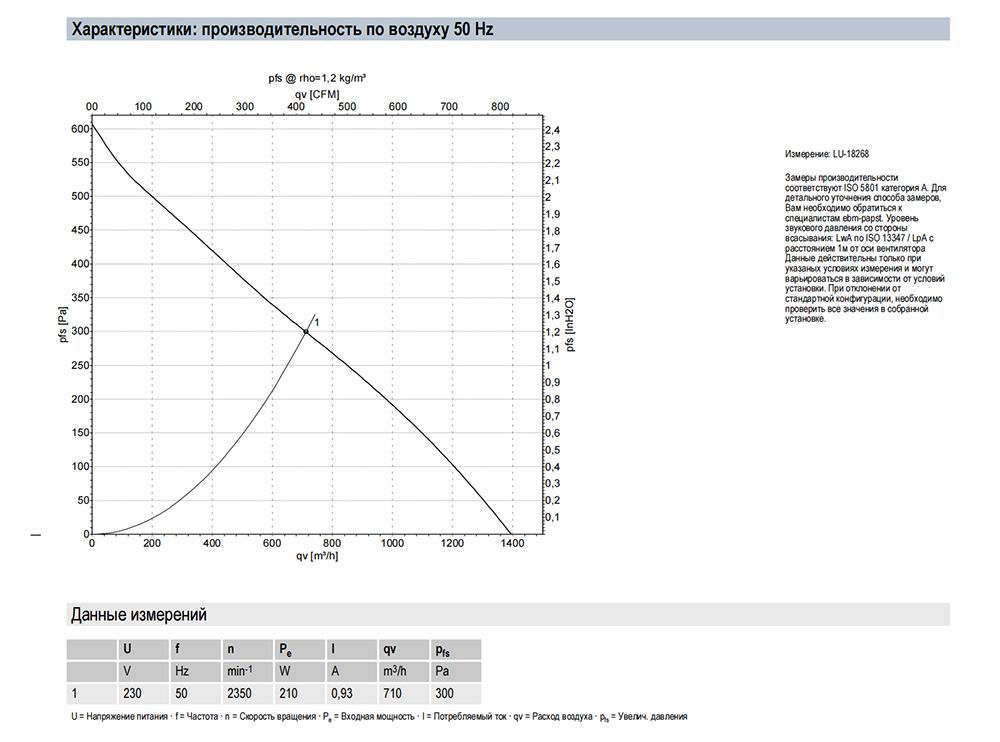Click the 'Характеристики' section heading
Screen dimensions: 1000x742
[281, 30]
